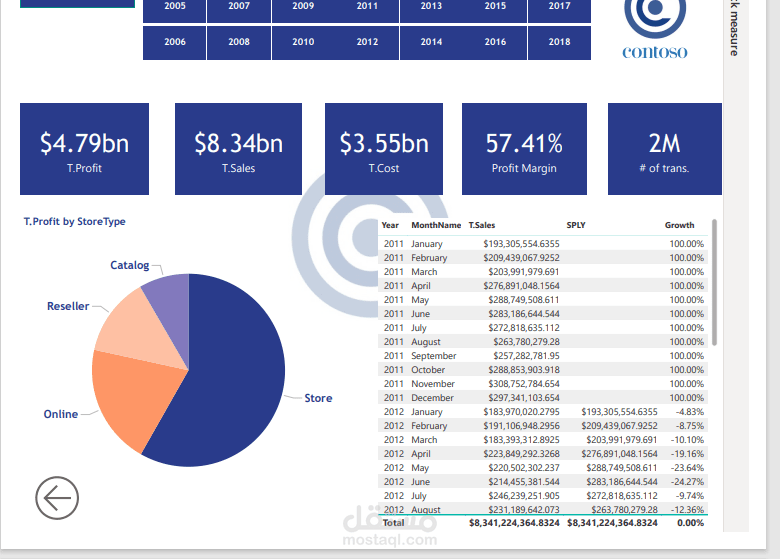Click the Total row label
Image resolution: width=780 pixels, height=559 pixels.
pos(393,523)
